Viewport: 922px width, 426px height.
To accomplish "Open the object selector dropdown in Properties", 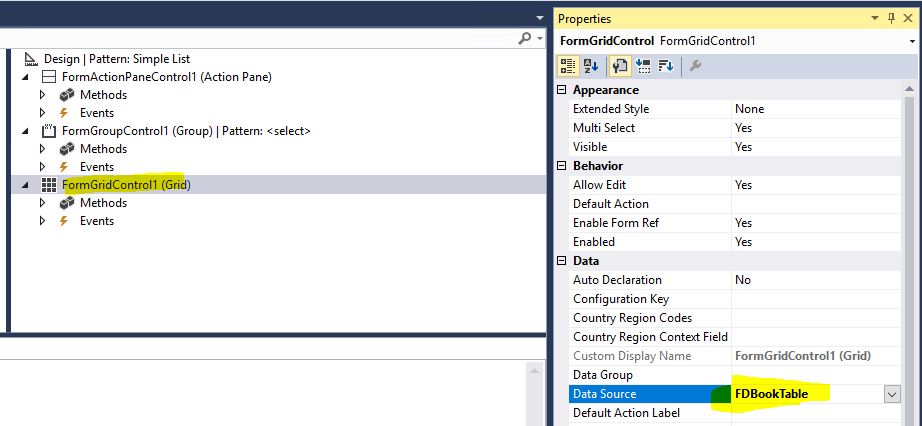I will [912, 42].
